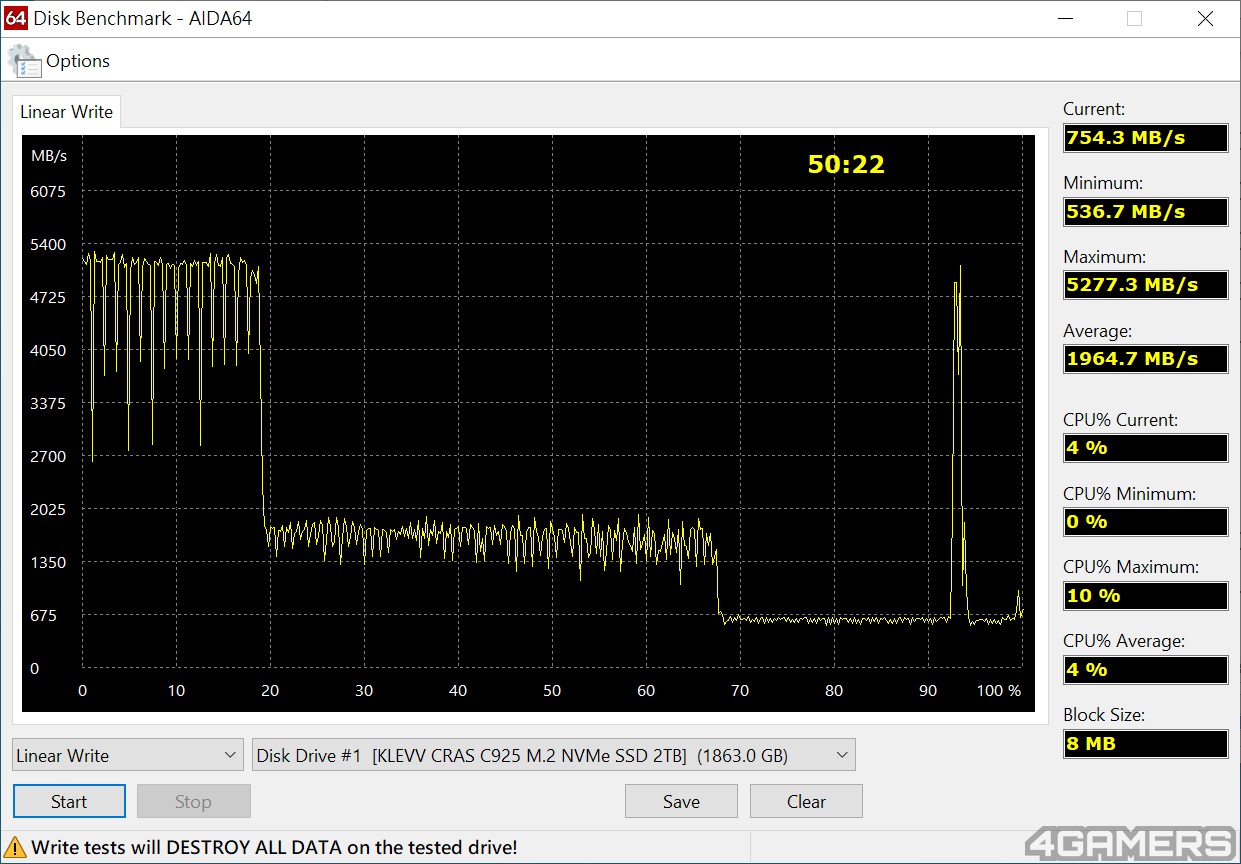The width and height of the screenshot is (1241, 864).
Task: Click the CPU% Minimum 0 % field
Action: (x=1145, y=522)
